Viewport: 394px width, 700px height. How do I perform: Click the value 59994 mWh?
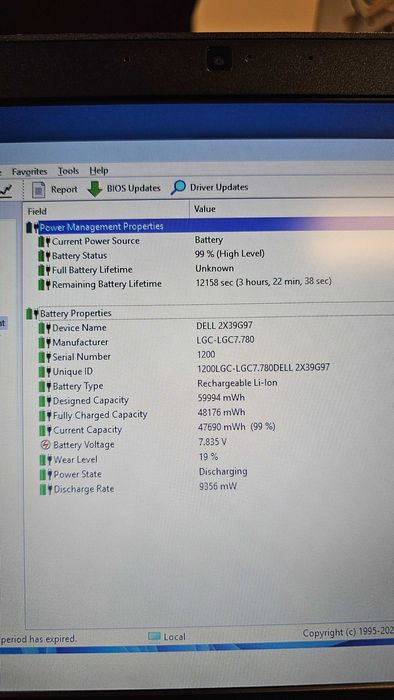tap(221, 397)
